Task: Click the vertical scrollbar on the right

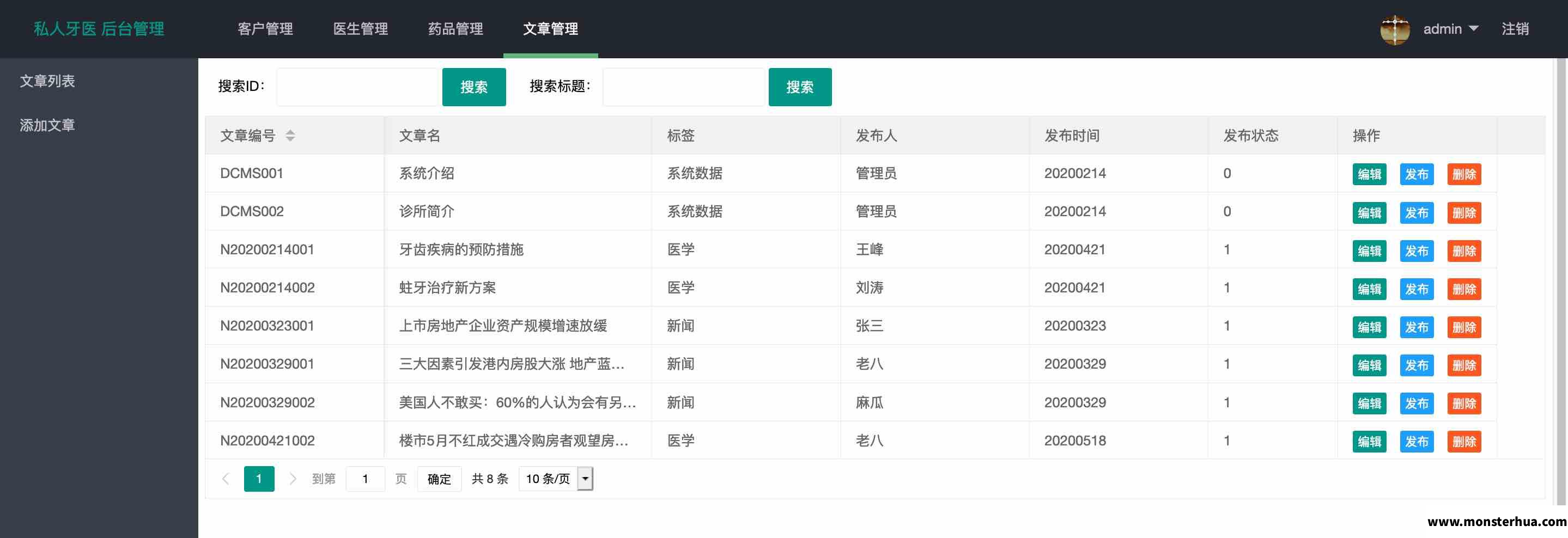Action: [1561, 282]
